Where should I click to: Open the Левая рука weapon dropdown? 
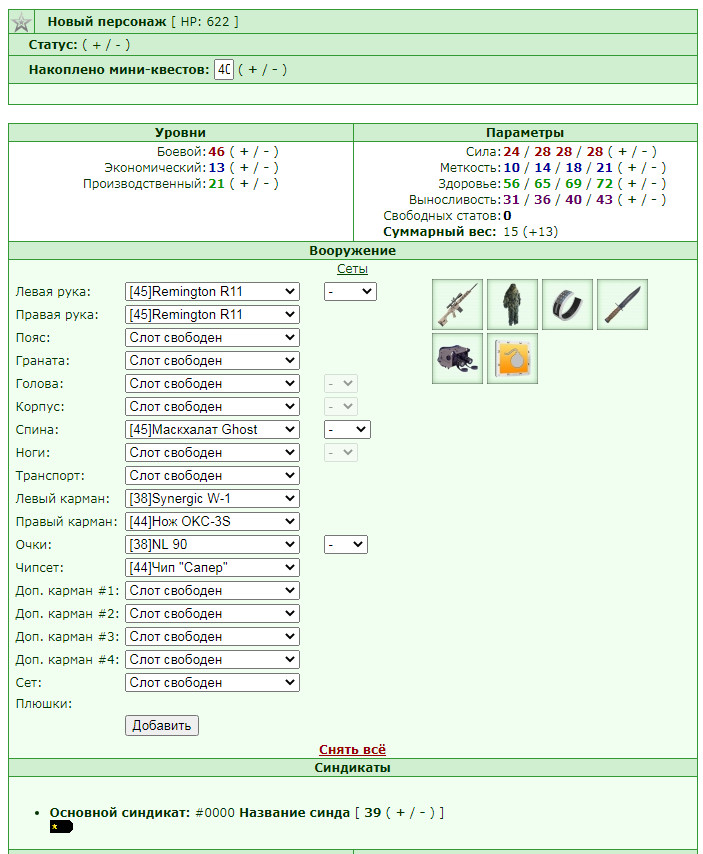click(212, 291)
